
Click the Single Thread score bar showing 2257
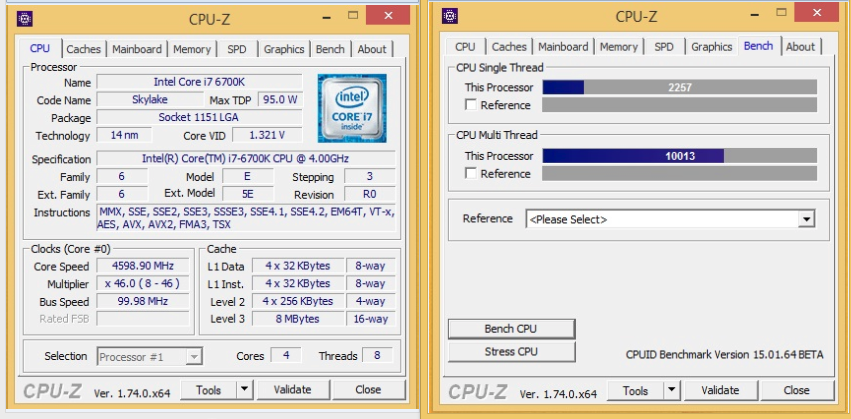tap(679, 87)
